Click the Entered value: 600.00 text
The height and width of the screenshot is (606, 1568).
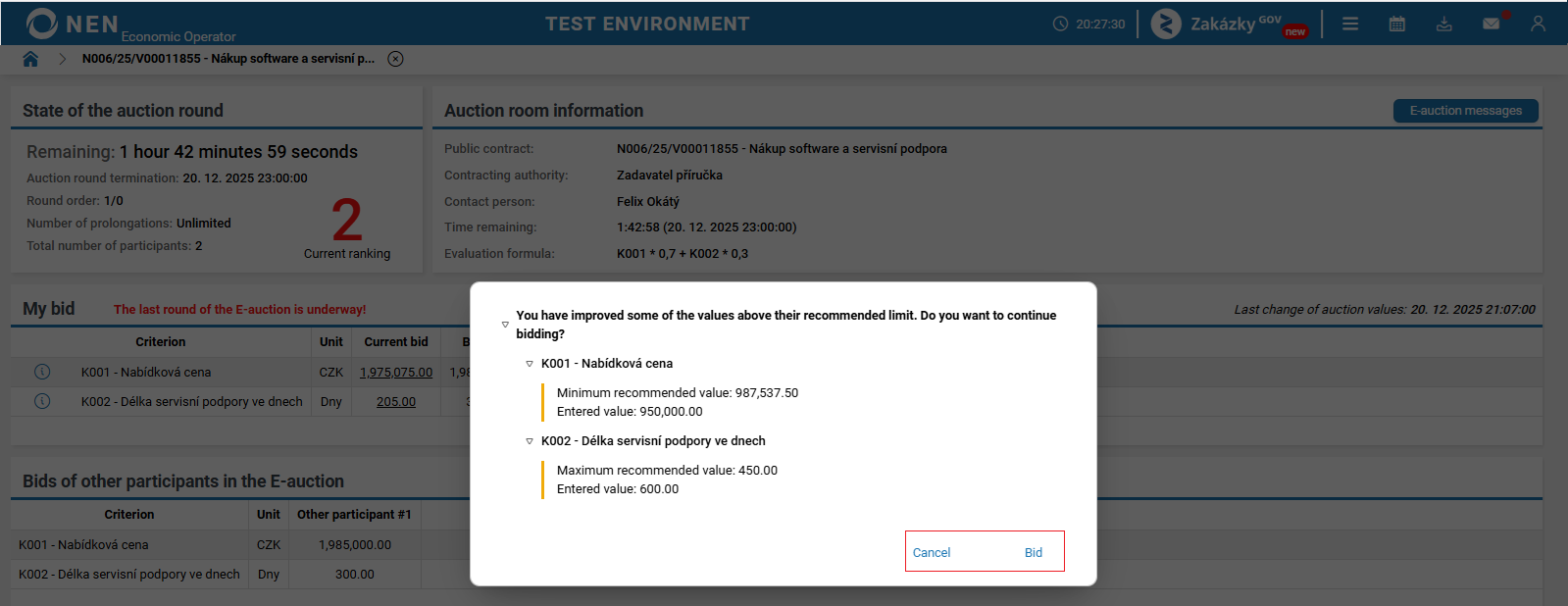click(618, 489)
